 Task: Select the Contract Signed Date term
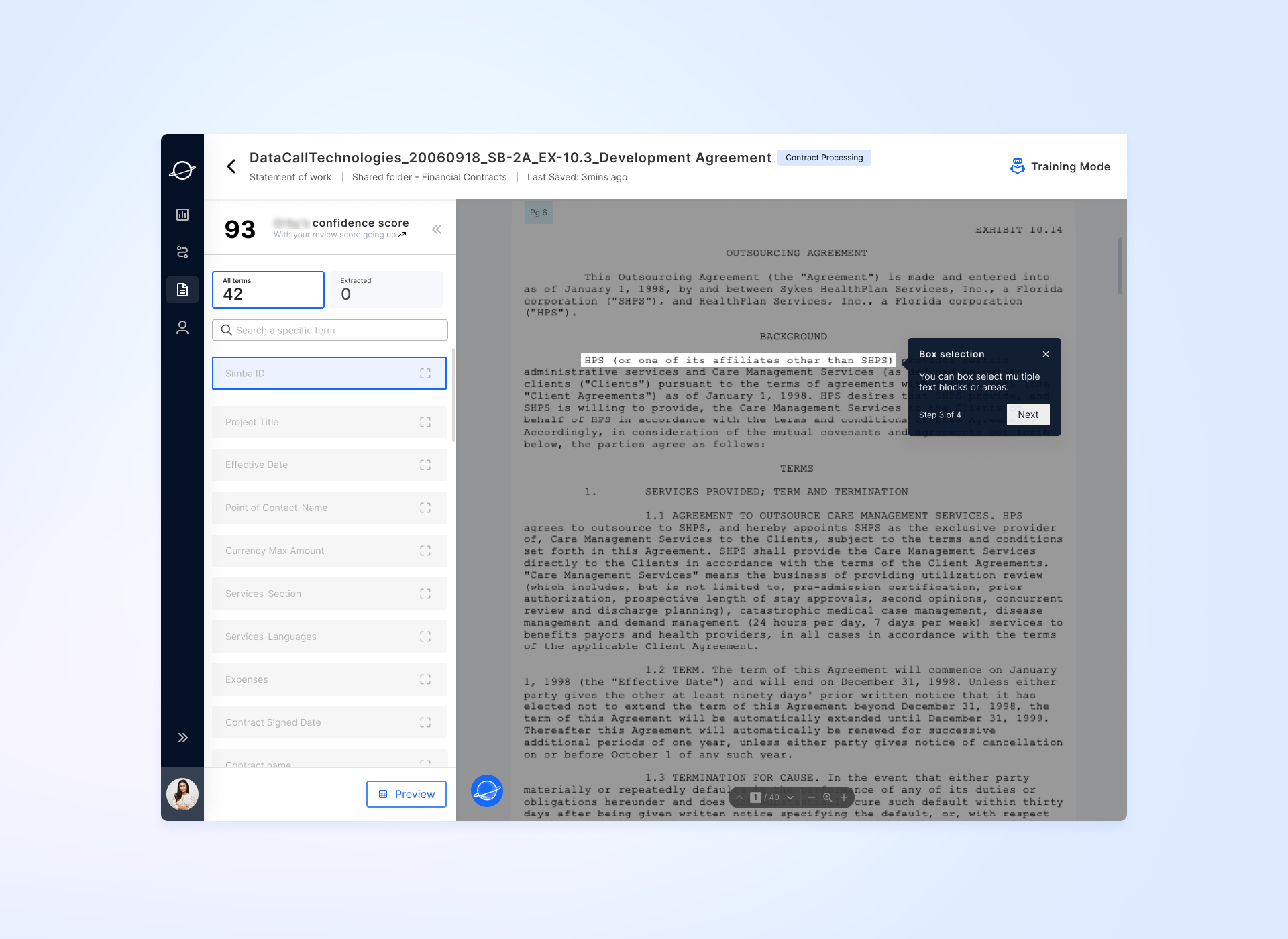tap(329, 722)
